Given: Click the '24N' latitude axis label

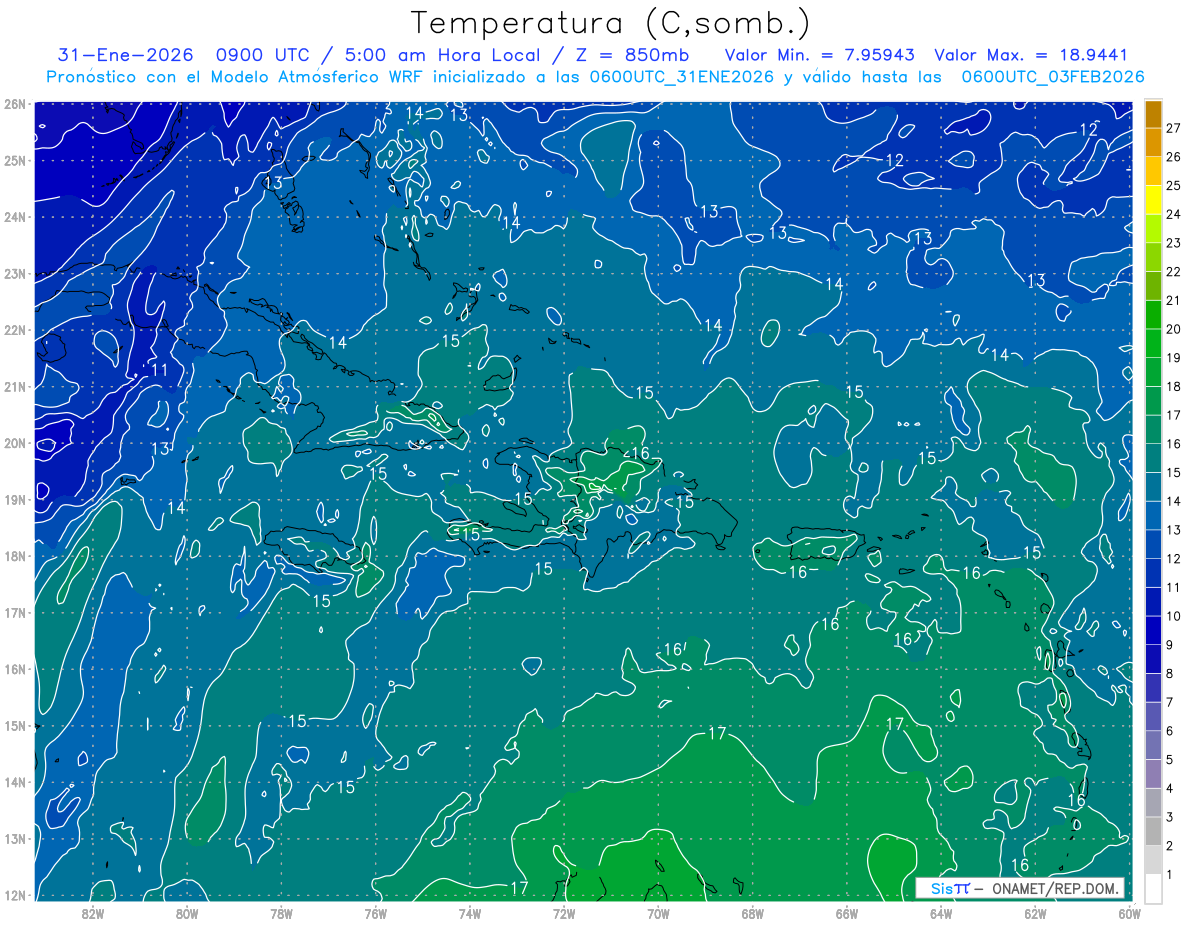Looking at the screenshot, I should (15, 217).
